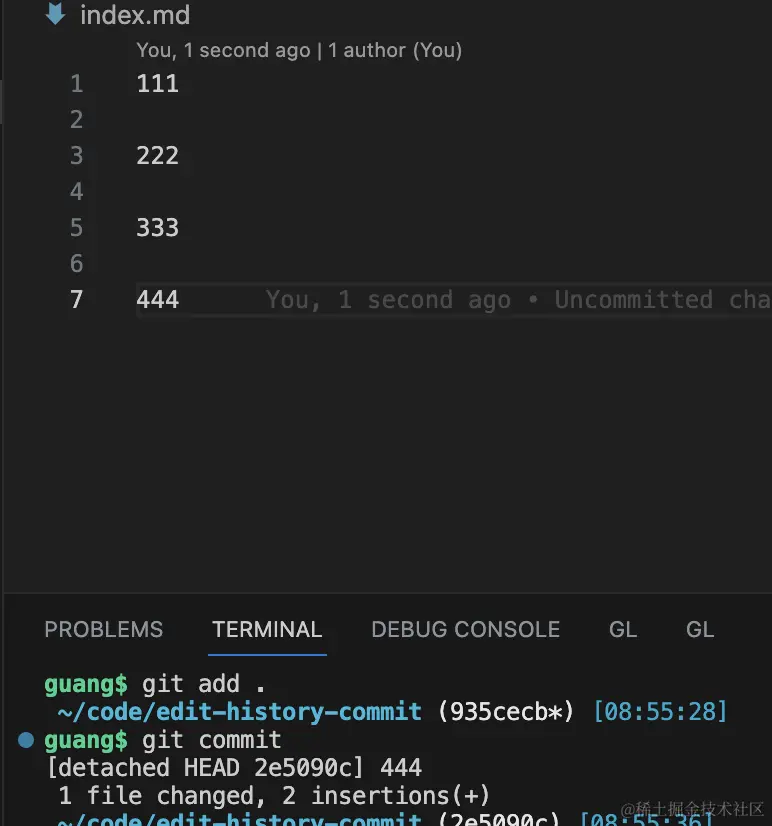
Task: Select line number 1 in the gutter
Action: [x=77, y=84]
